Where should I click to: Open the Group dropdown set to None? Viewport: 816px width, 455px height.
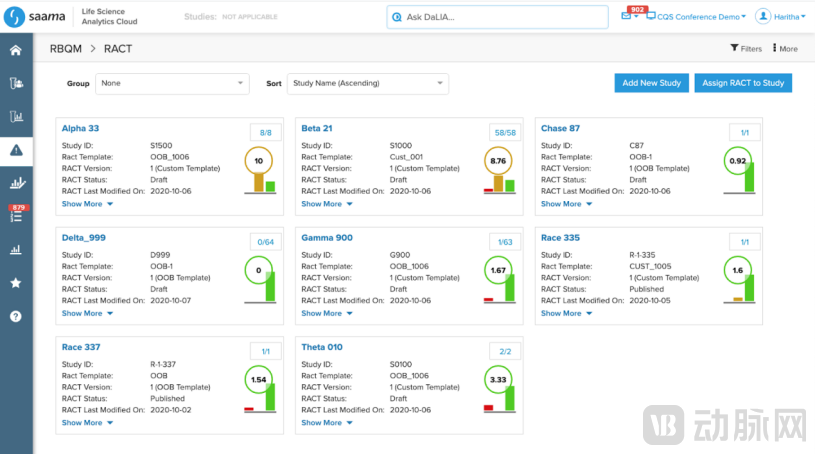click(x=172, y=84)
